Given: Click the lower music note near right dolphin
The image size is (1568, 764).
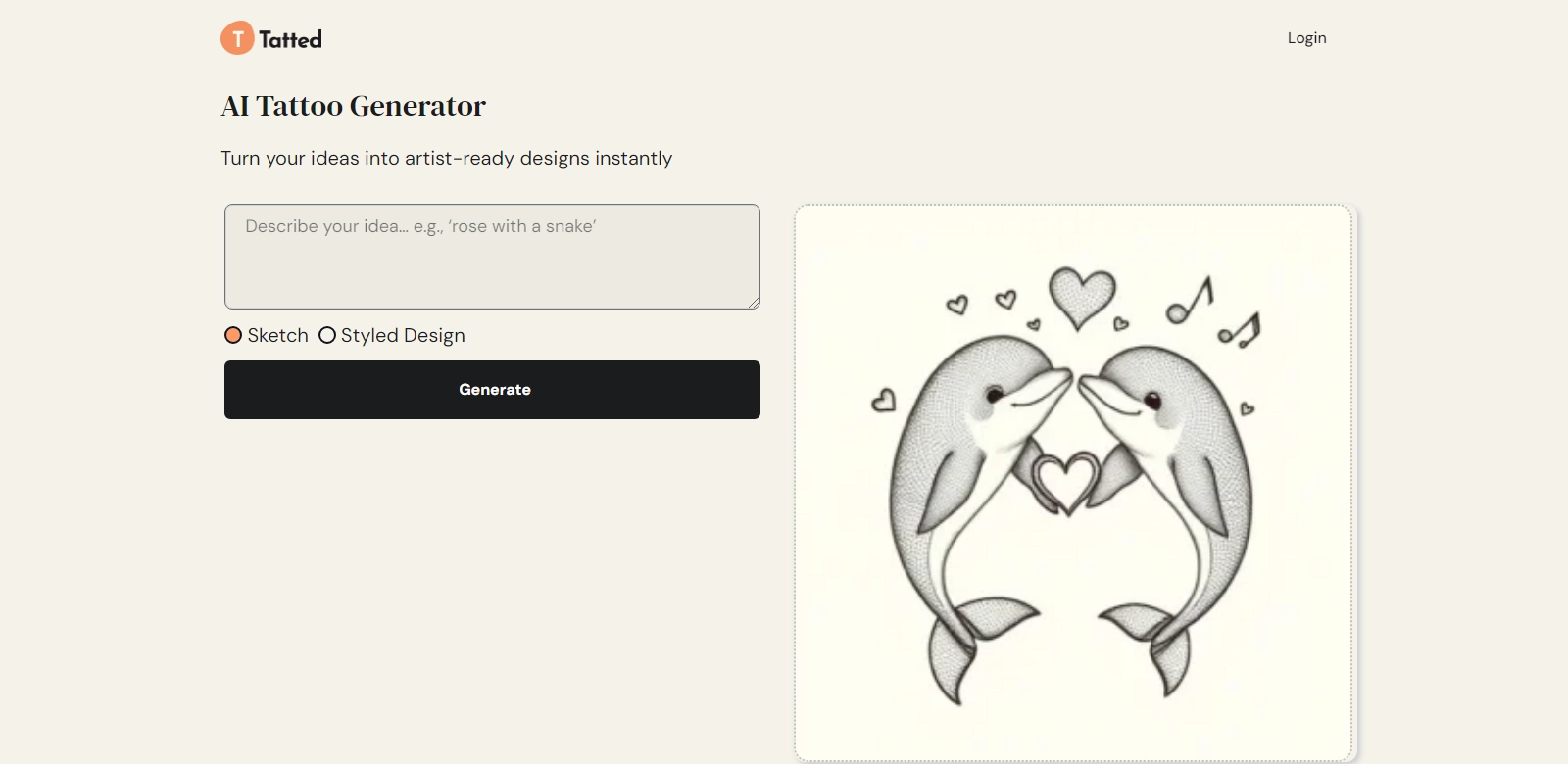Looking at the screenshot, I should (1240, 331).
